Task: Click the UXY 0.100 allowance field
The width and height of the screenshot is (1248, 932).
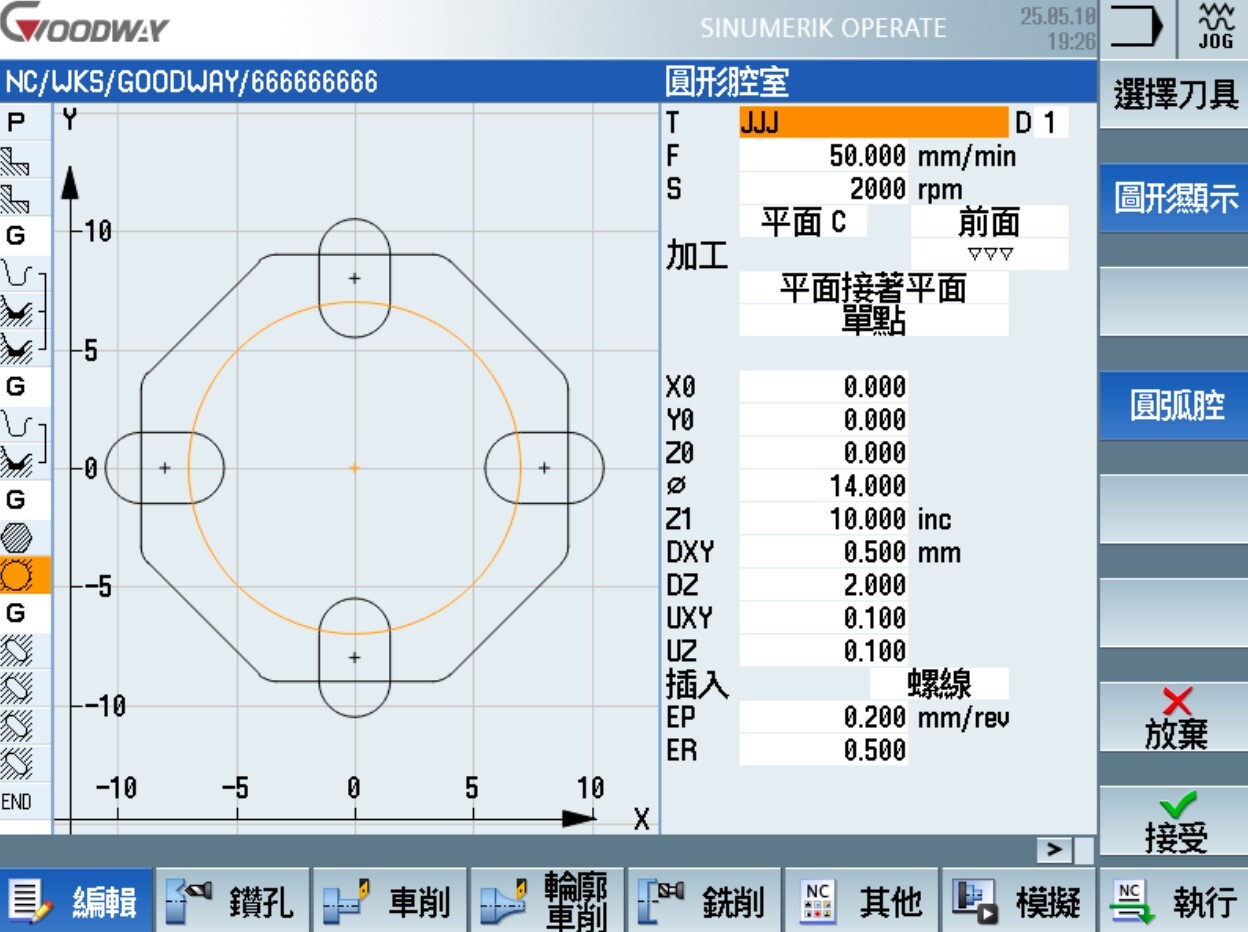Action: click(x=823, y=618)
